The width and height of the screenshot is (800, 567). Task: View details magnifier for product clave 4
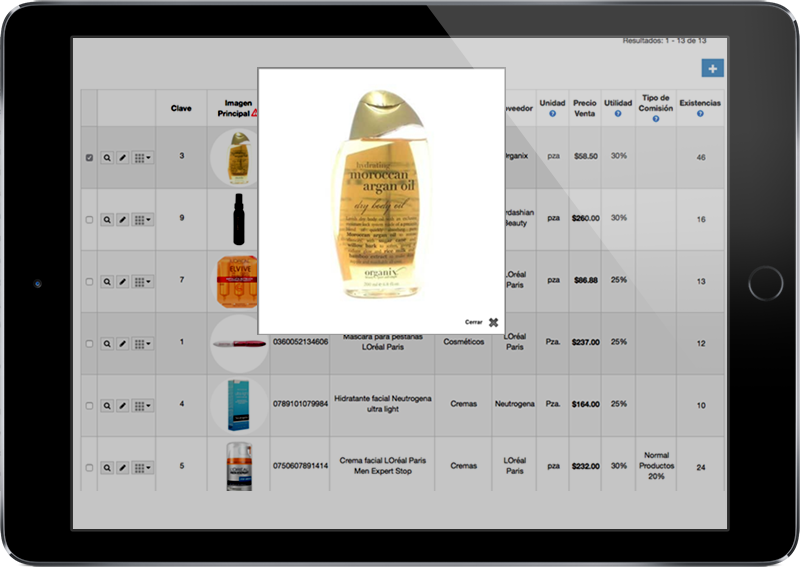(x=107, y=406)
